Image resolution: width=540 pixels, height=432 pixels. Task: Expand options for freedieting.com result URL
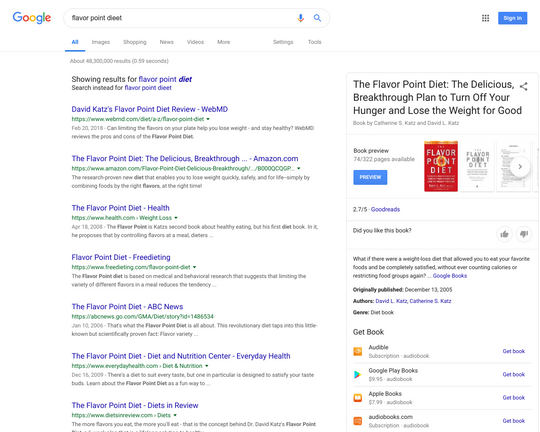[x=195, y=267]
